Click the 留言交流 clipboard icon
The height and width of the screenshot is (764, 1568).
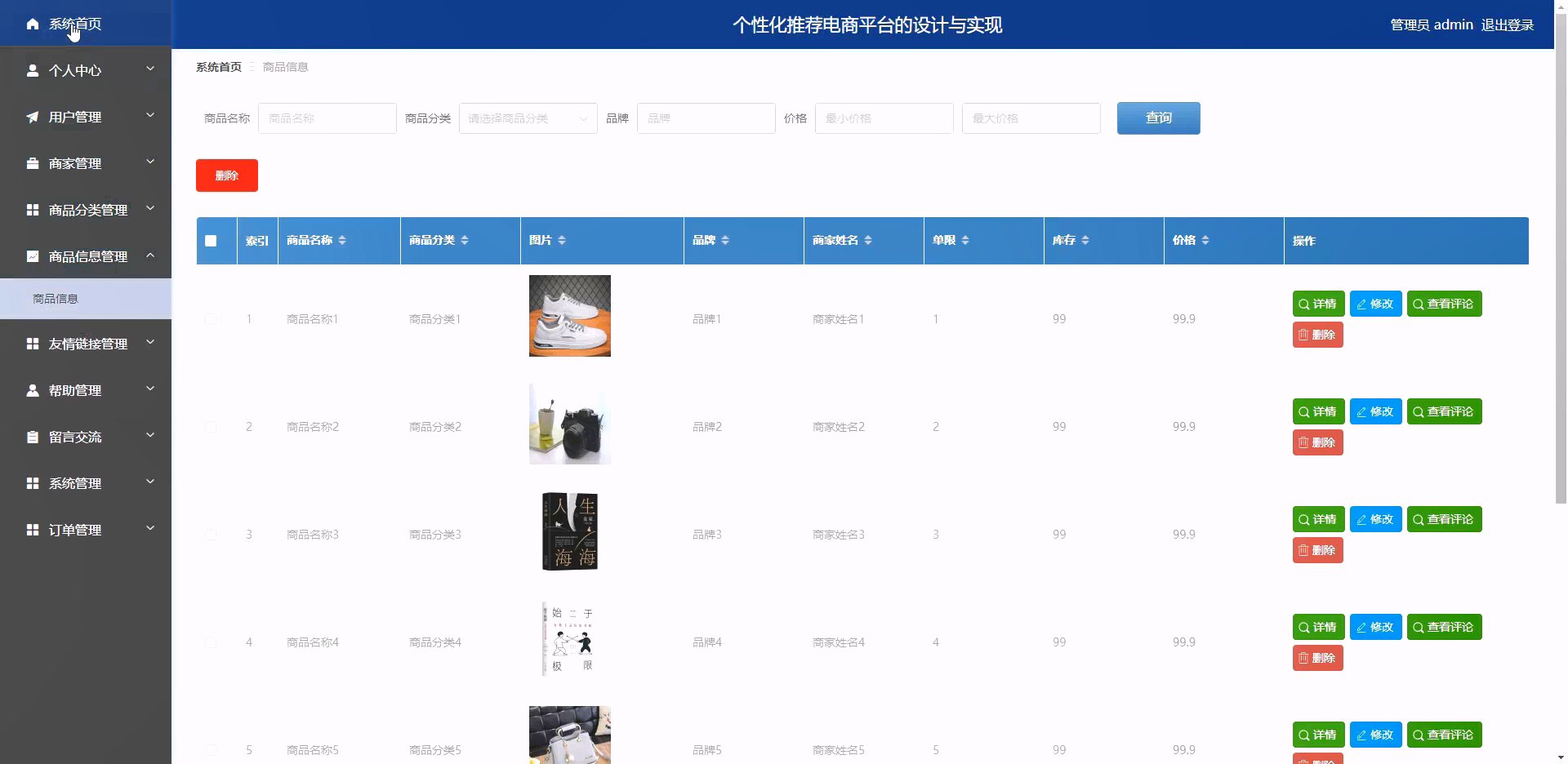click(x=33, y=438)
